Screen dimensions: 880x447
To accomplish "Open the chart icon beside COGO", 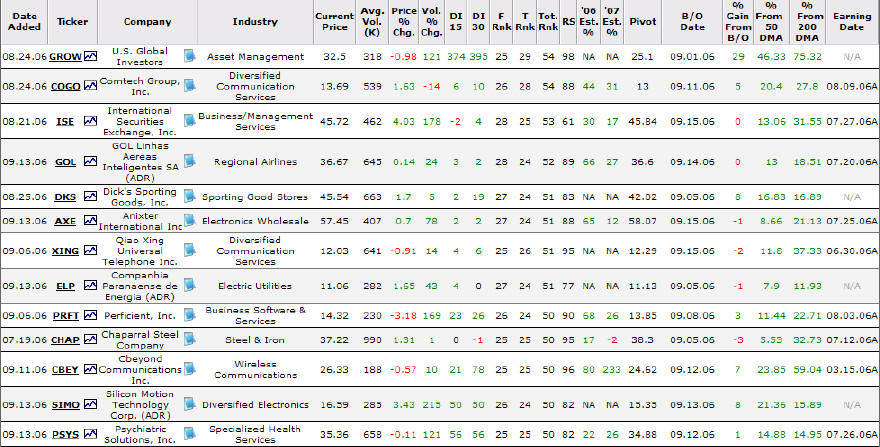I will 90,85.
